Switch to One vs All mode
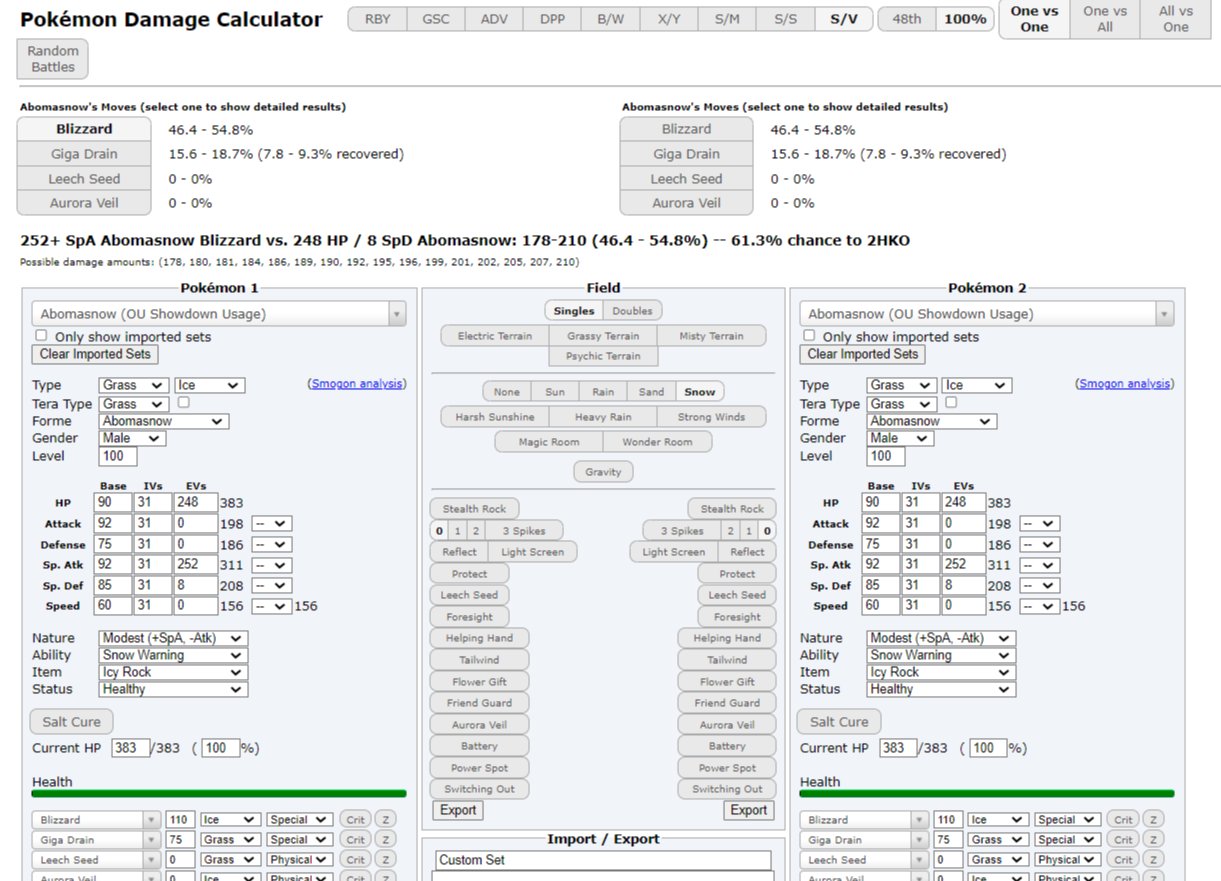1221x881 pixels. pyautogui.click(x=1105, y=19)
